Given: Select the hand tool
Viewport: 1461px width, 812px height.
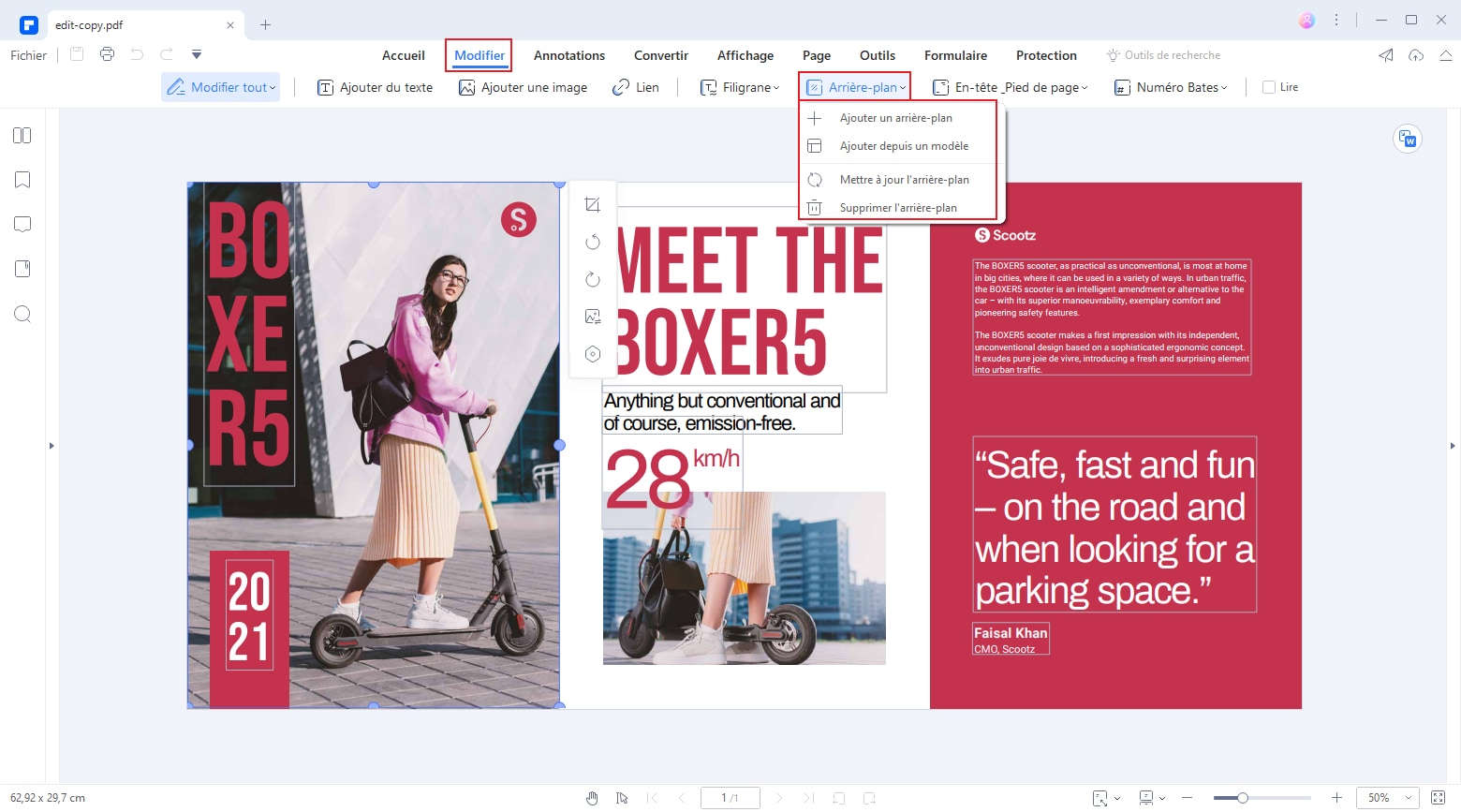Looking at the screenshot, I should coord(592,798).
